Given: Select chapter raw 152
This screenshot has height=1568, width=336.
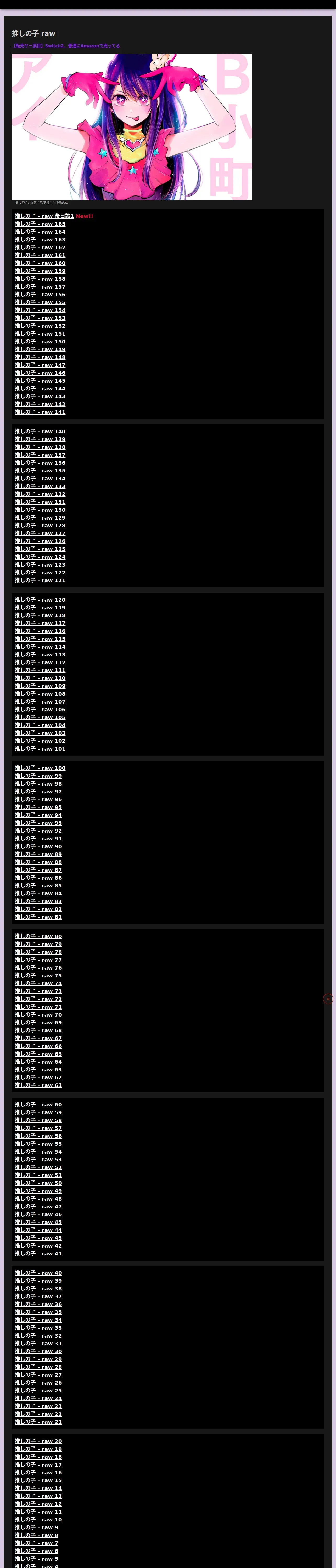Looking at the screenshot, I should click(x=40, y=326).
